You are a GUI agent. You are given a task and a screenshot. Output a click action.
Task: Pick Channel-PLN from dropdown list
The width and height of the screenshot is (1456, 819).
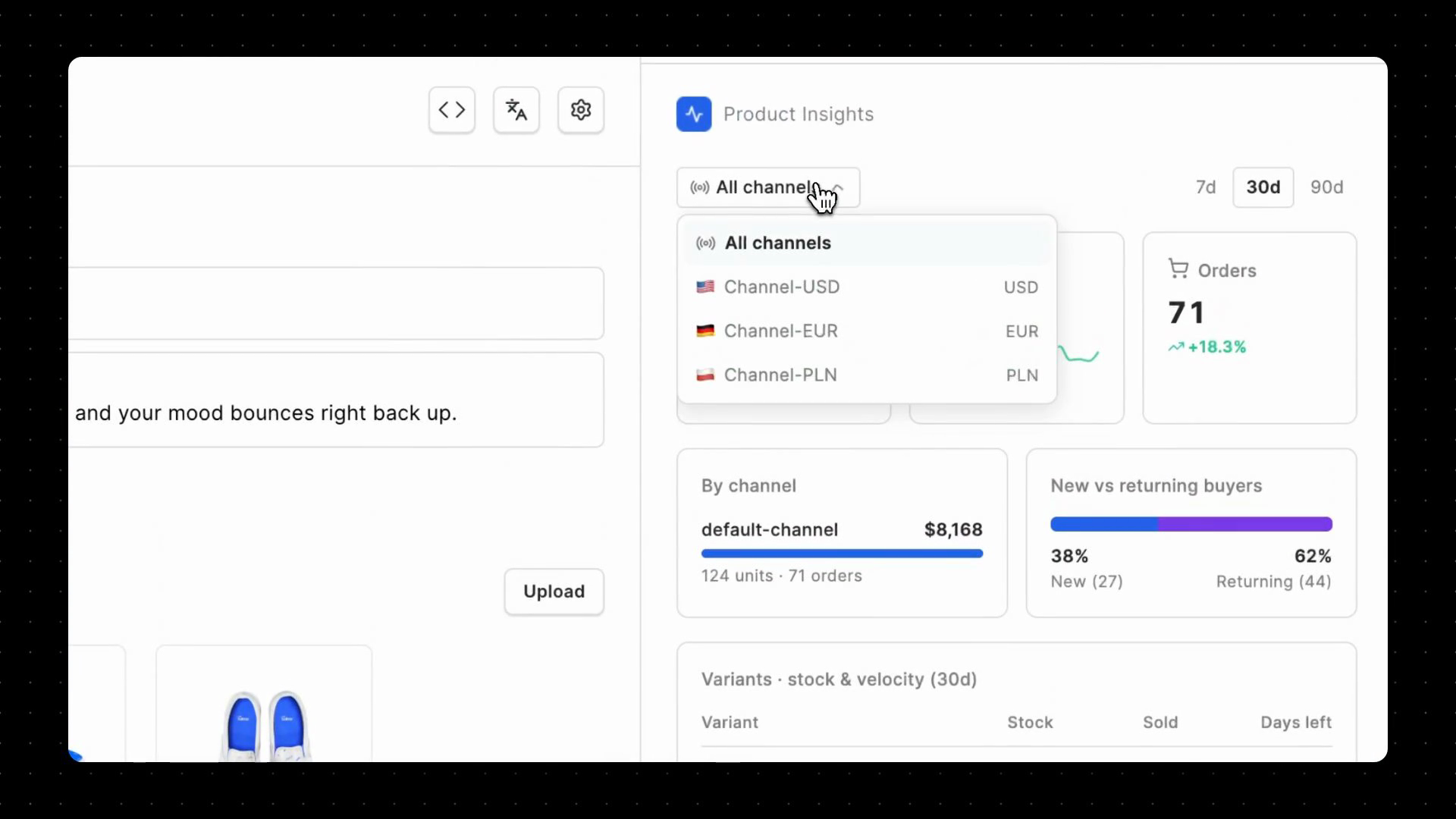(867, 375)
